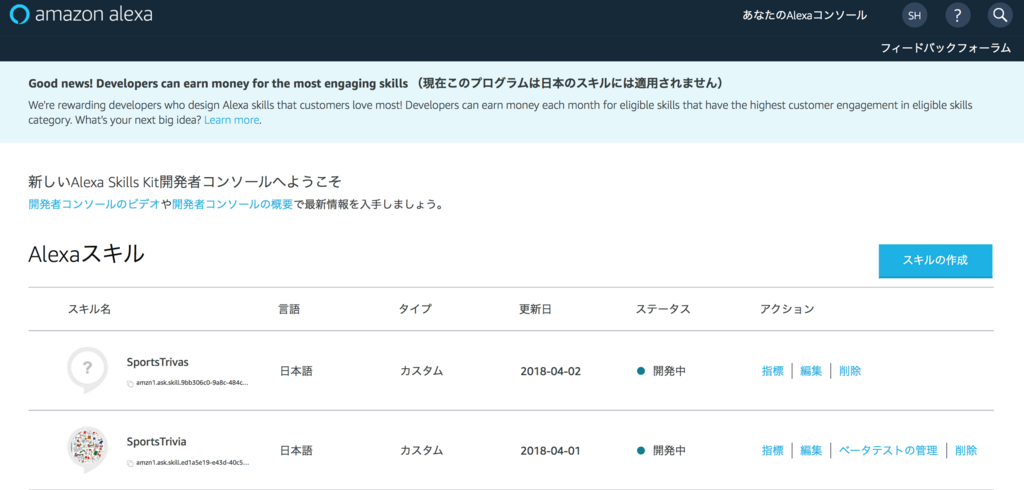Screen dimensions: 1024x490
Task: Open あなたのAlexaコンソール menu
Action: click(x=805, y=16)
